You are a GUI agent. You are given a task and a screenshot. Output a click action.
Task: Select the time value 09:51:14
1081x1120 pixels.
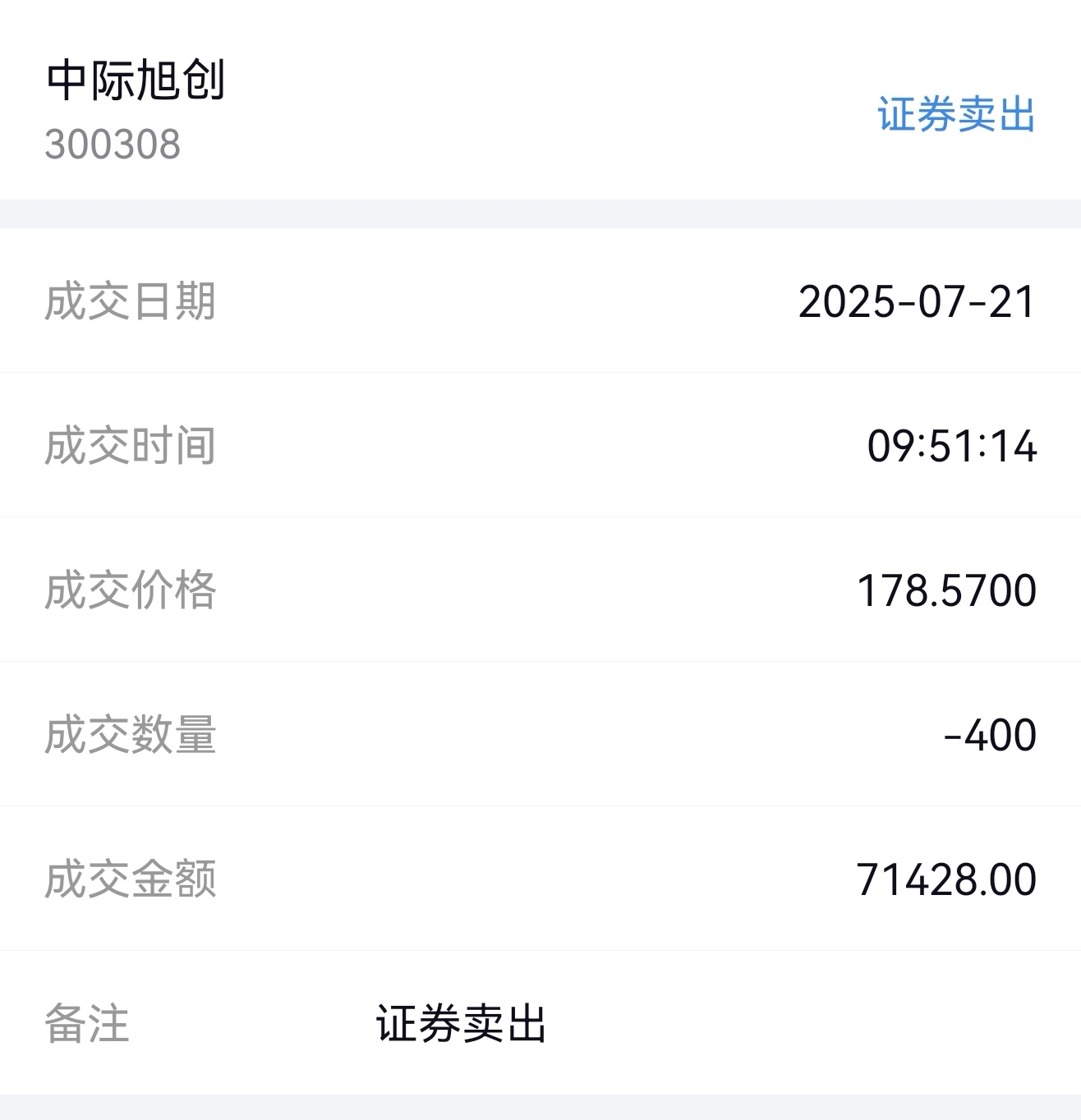pyautogui.click(x=952, y=446)
